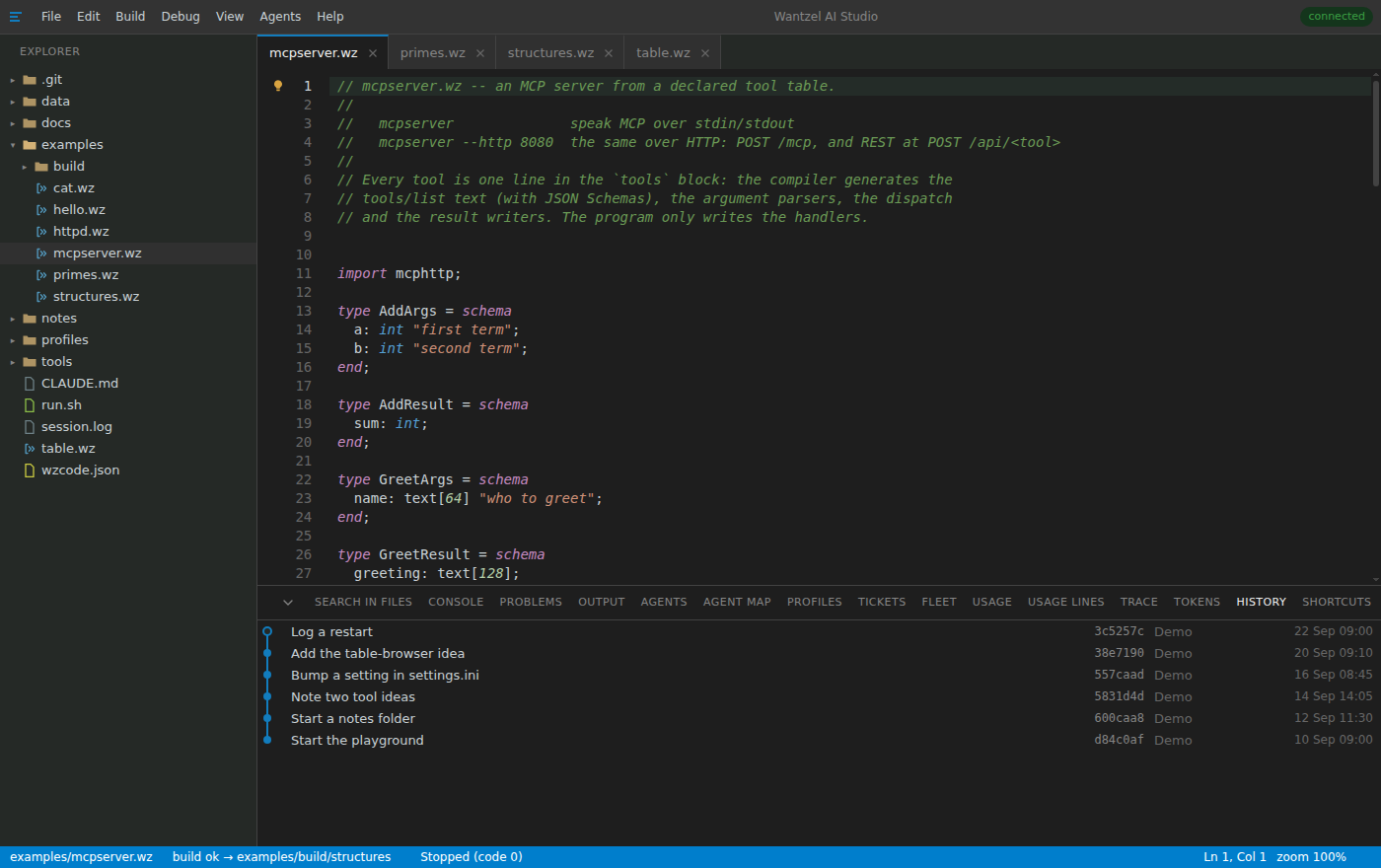Click the file icon beside wzcode.json
This screenshot has height=868, width=1381.
[30, 470]
